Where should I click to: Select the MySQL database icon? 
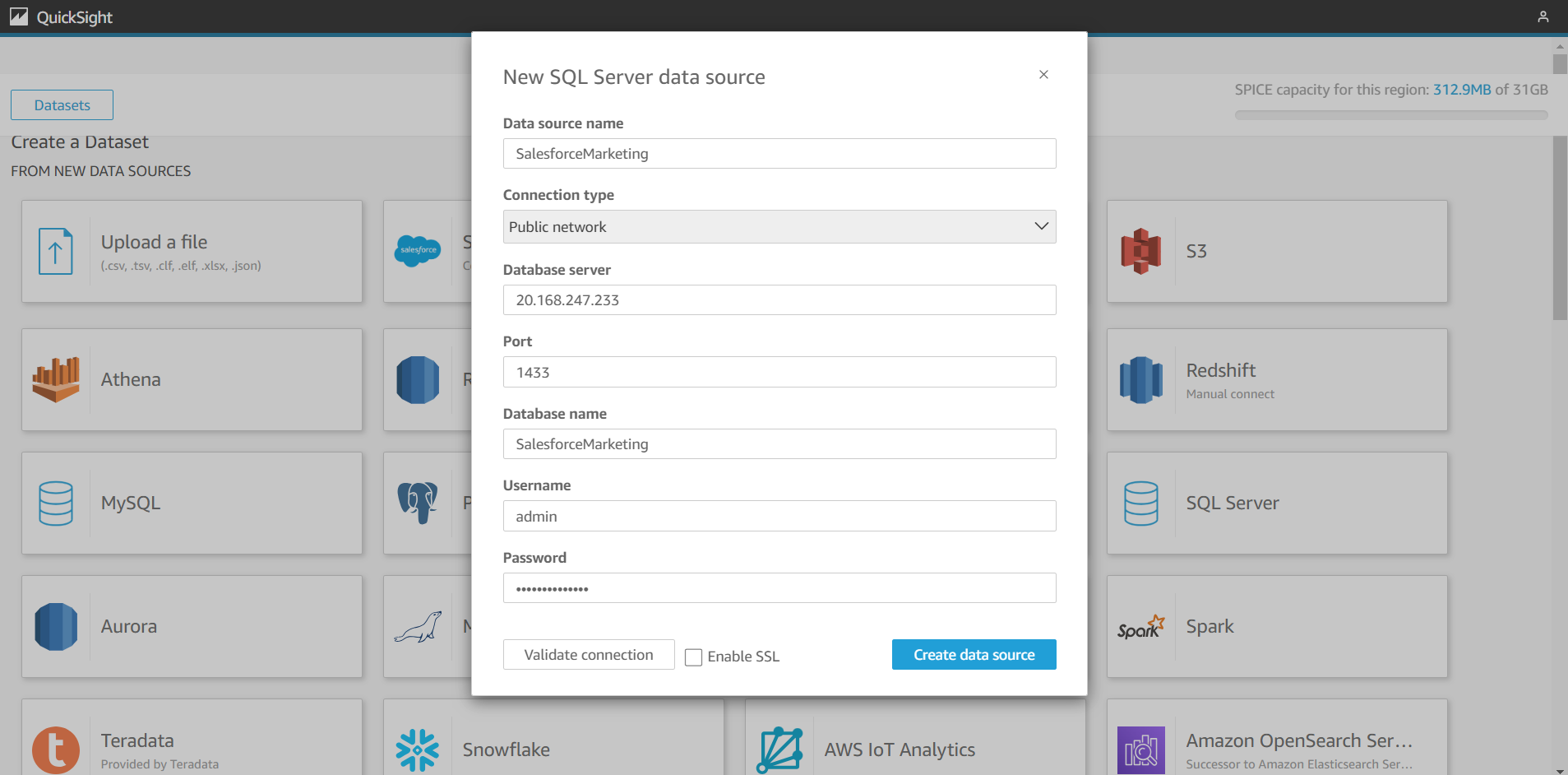click(56, 503)
